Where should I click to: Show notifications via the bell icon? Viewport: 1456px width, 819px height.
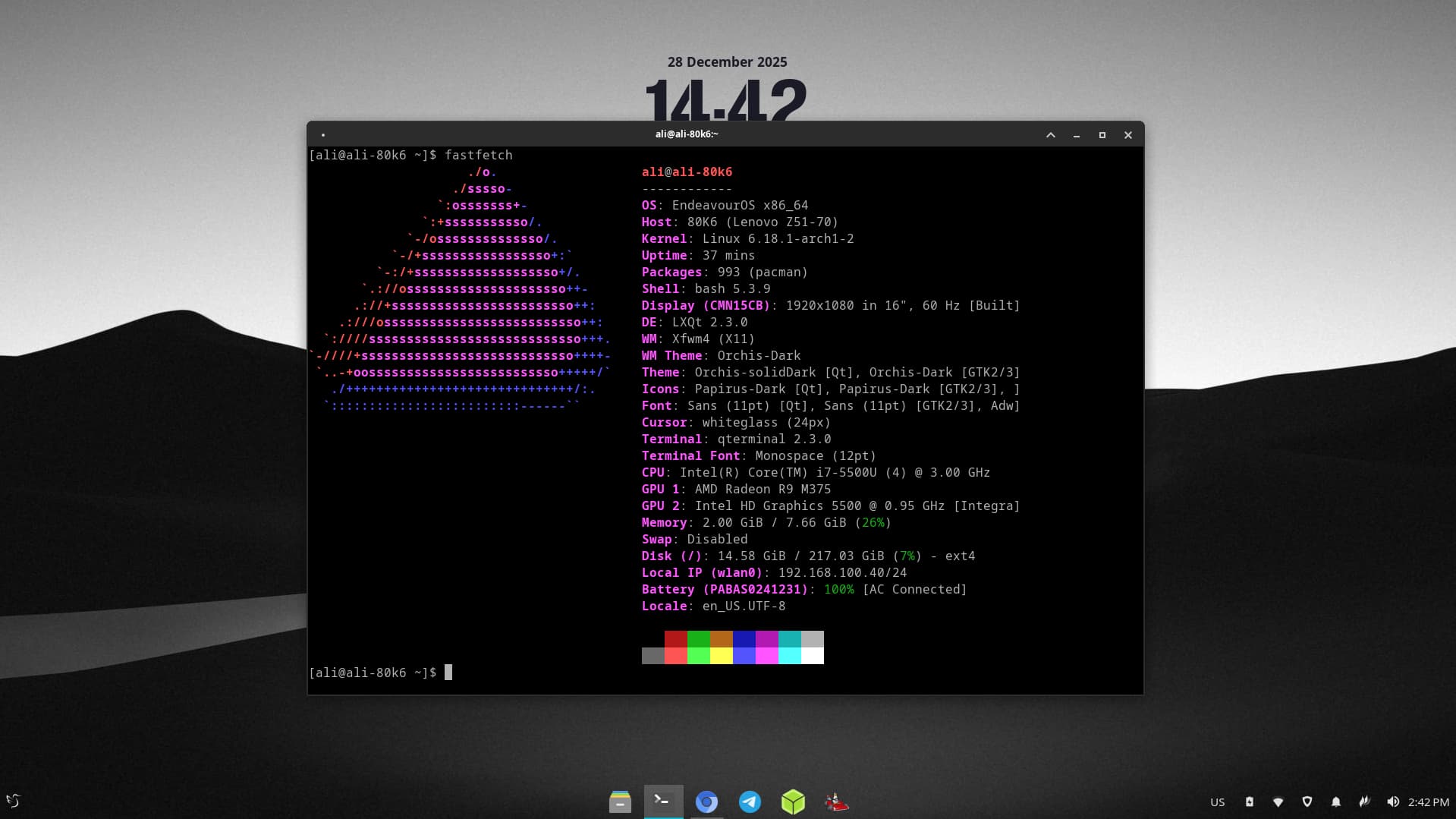click(x=1336, y=802)
